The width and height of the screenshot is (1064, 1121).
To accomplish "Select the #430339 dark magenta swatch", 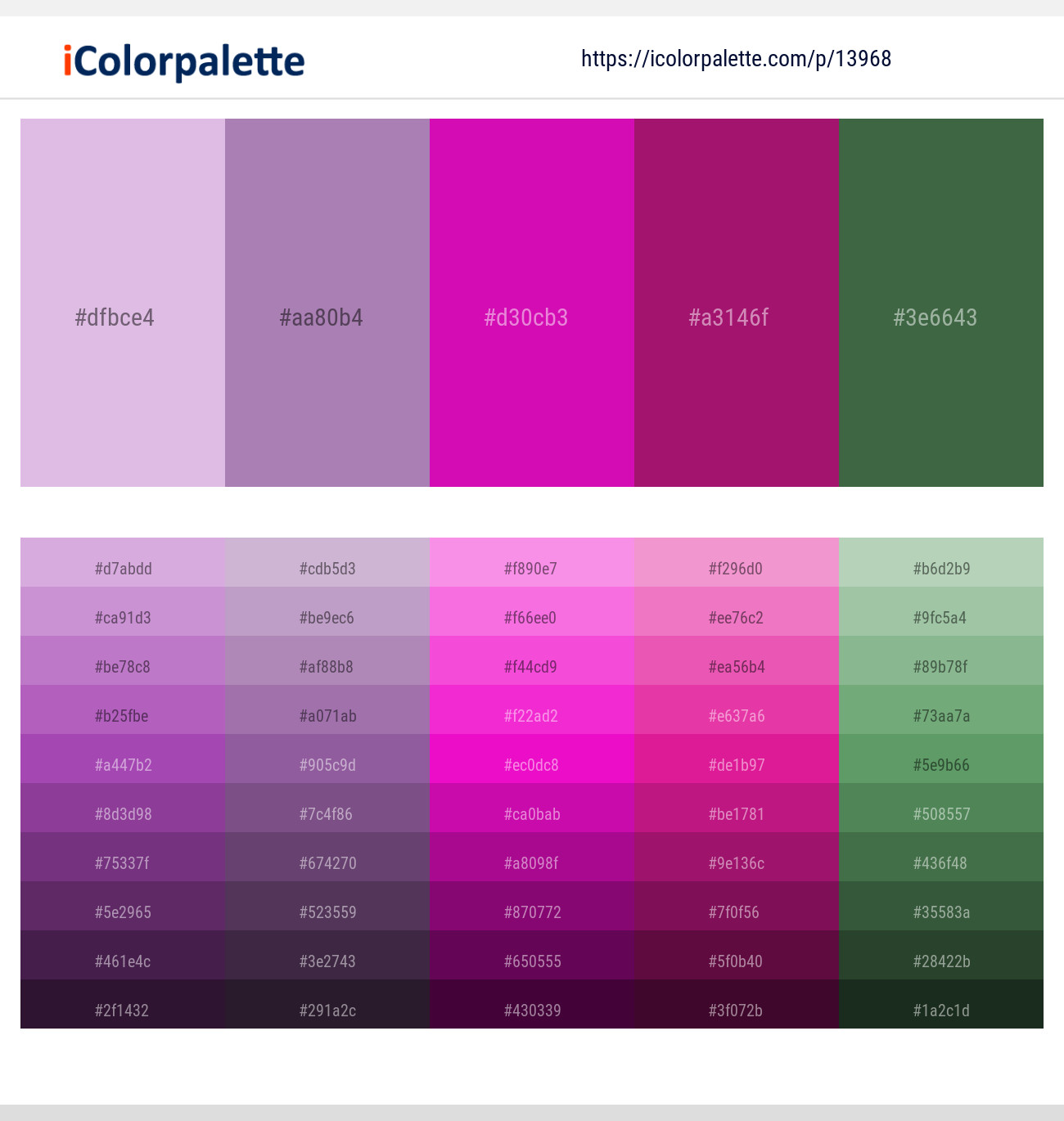I will tap(531, 1011).
